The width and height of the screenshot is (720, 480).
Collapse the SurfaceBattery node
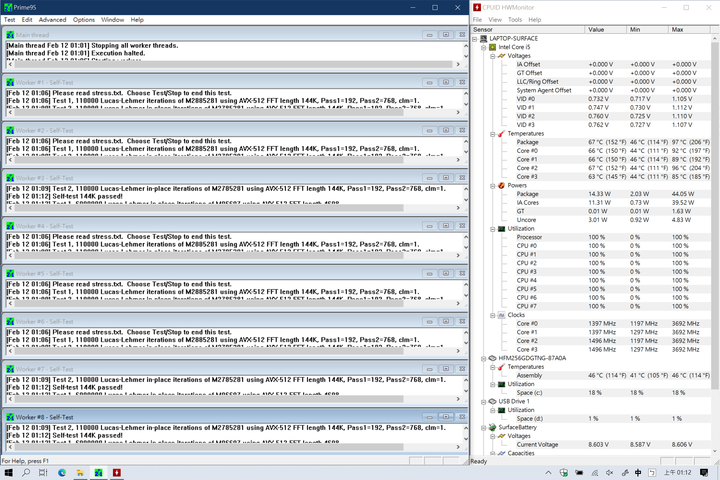[x=484, y=428]
